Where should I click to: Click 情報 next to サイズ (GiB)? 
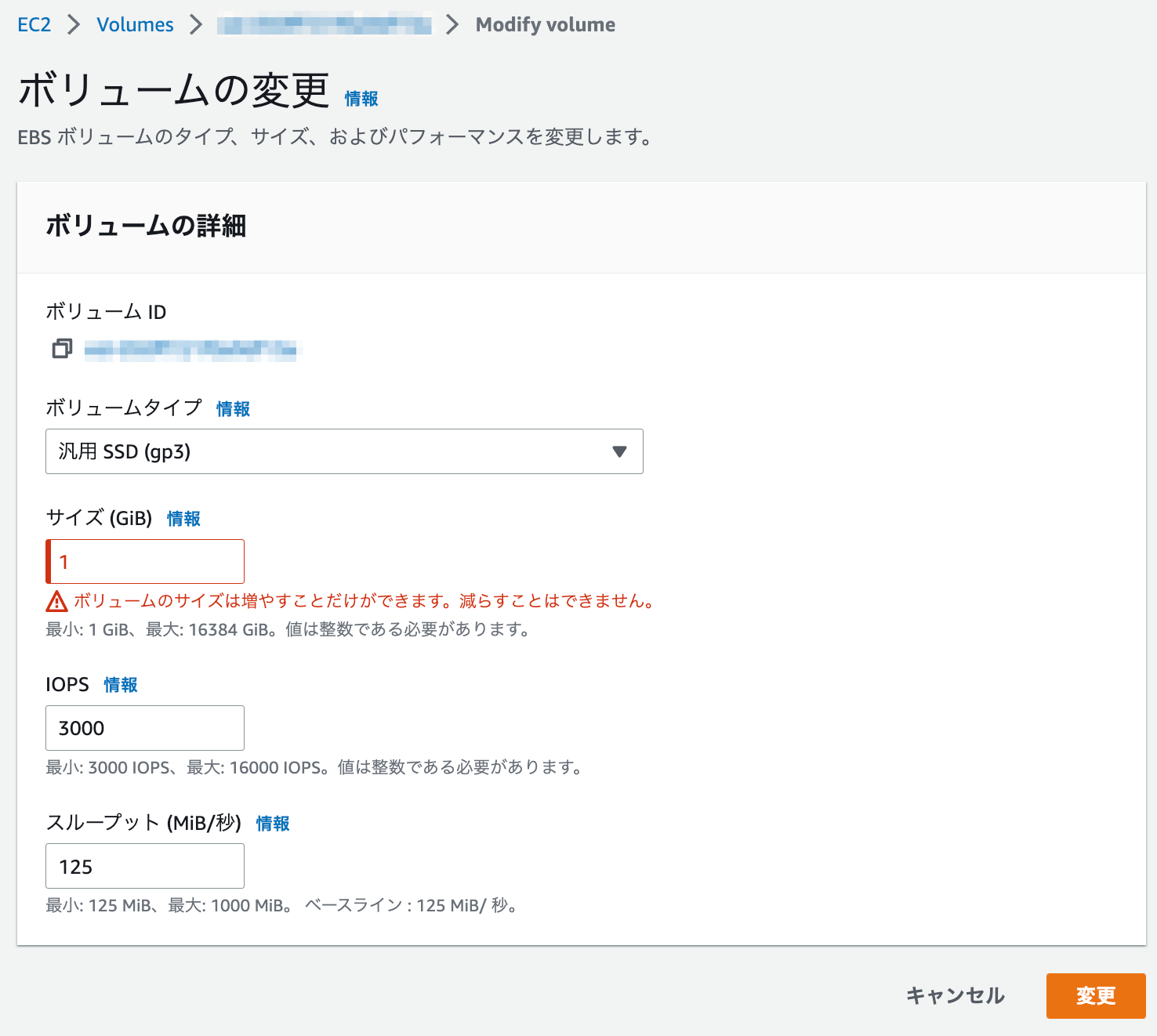(x=183, y=518)
